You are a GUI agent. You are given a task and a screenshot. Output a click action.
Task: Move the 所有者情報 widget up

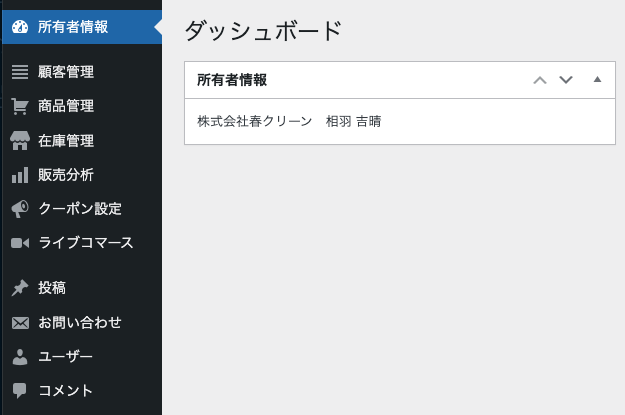[x=540, y=80]
